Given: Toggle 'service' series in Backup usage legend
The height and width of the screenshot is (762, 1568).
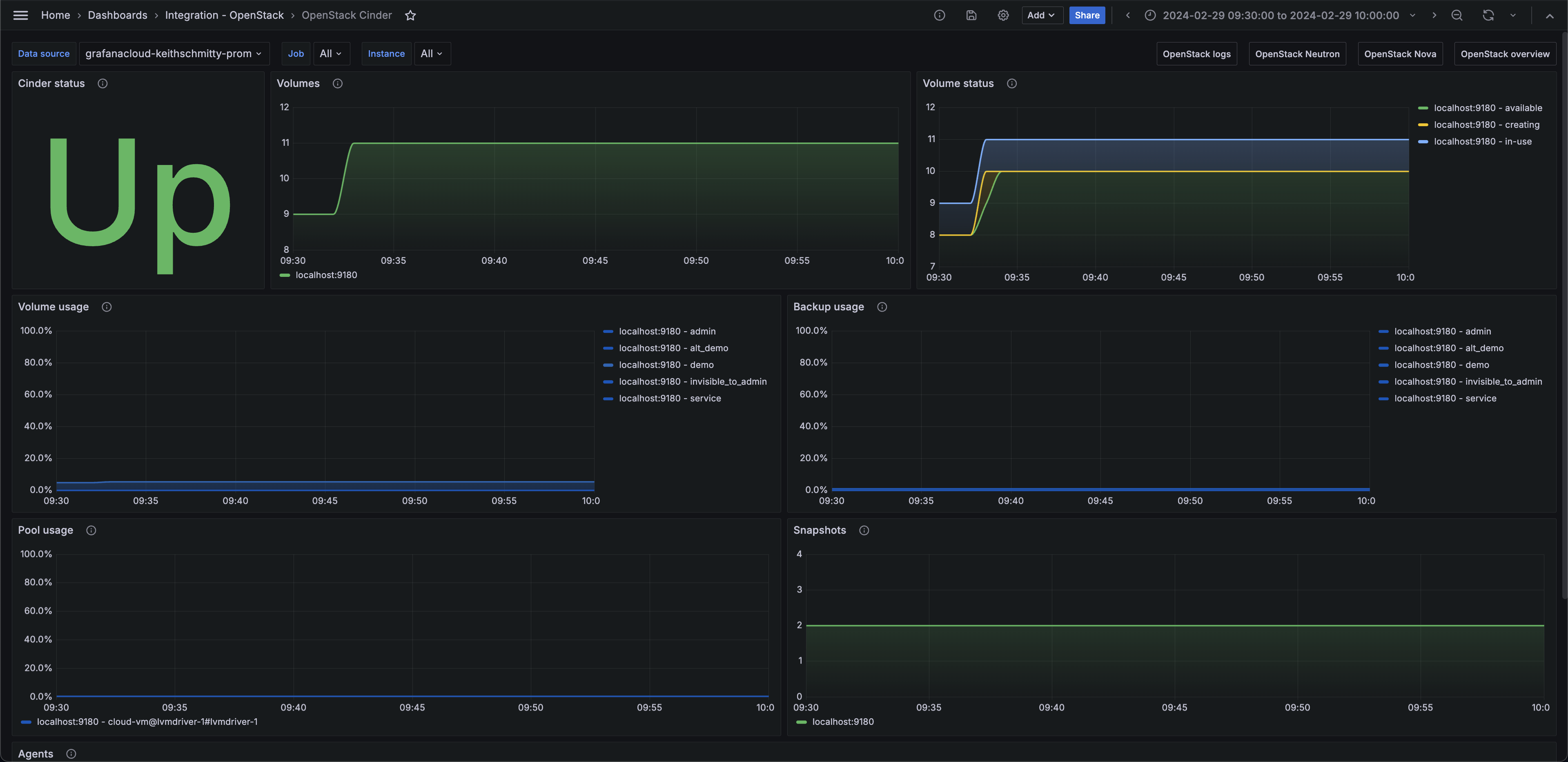Looking at the screenshot, I should [x=1444, y=398].
